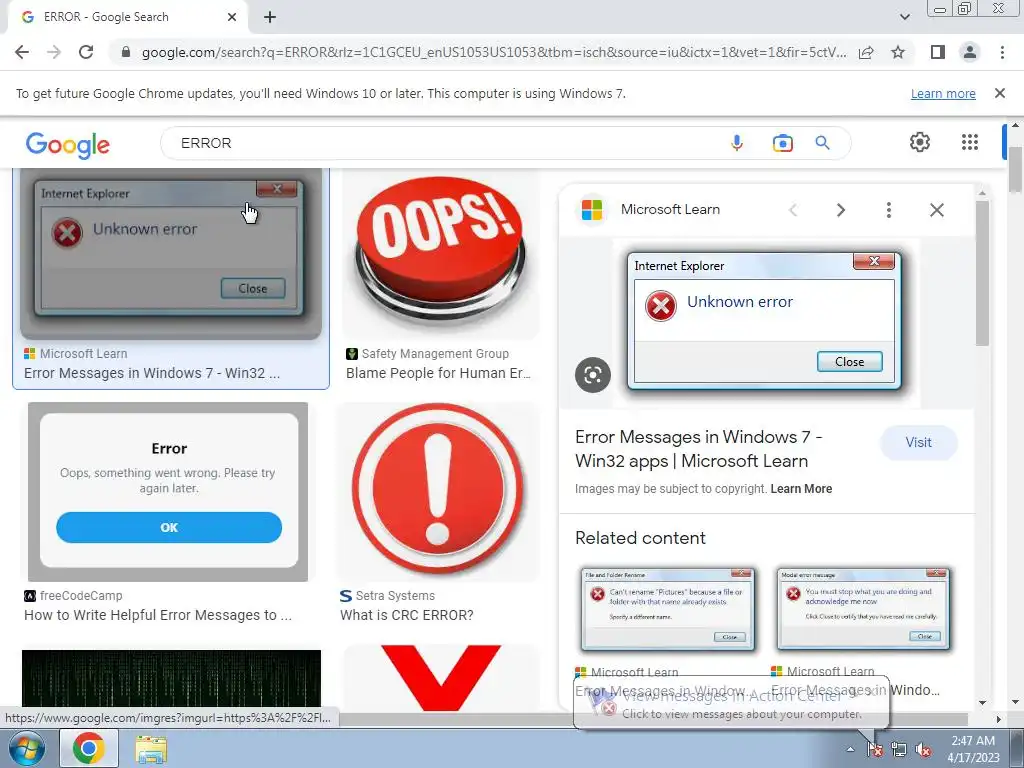Open Chrome three-dot menu
Image resolution: width=1024 pixels, height=768 pixels.
pyautogui.click(x=1002, y=52)
